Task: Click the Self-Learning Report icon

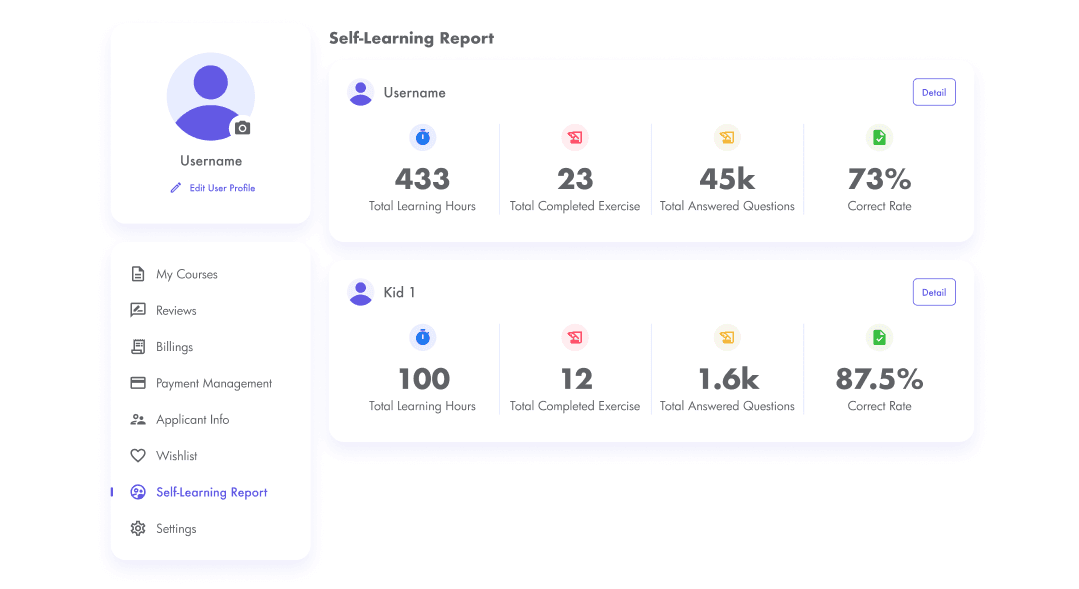Action: 137,492
